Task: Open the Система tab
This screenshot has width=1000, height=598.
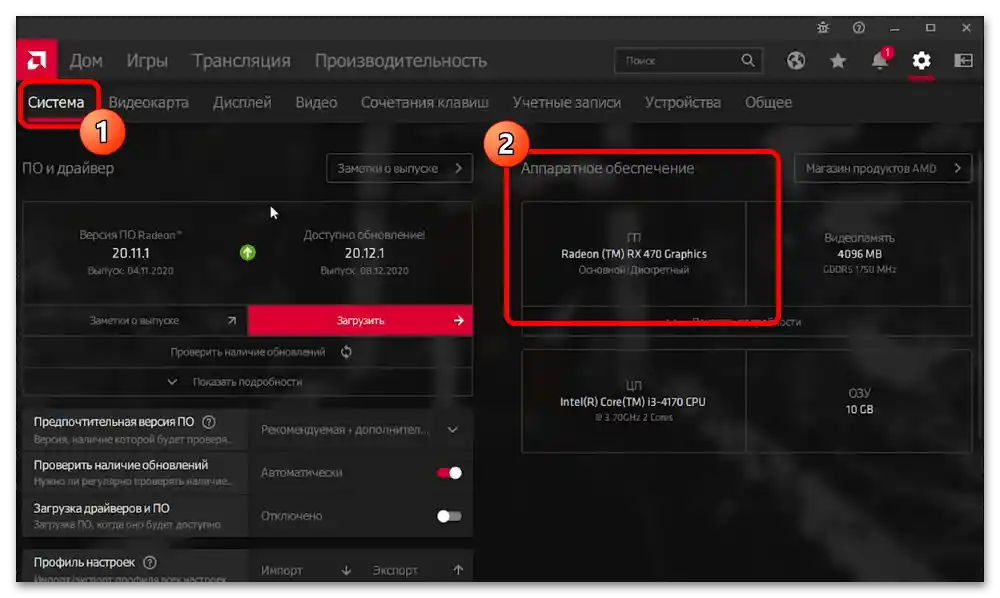Action: point(56,103)
